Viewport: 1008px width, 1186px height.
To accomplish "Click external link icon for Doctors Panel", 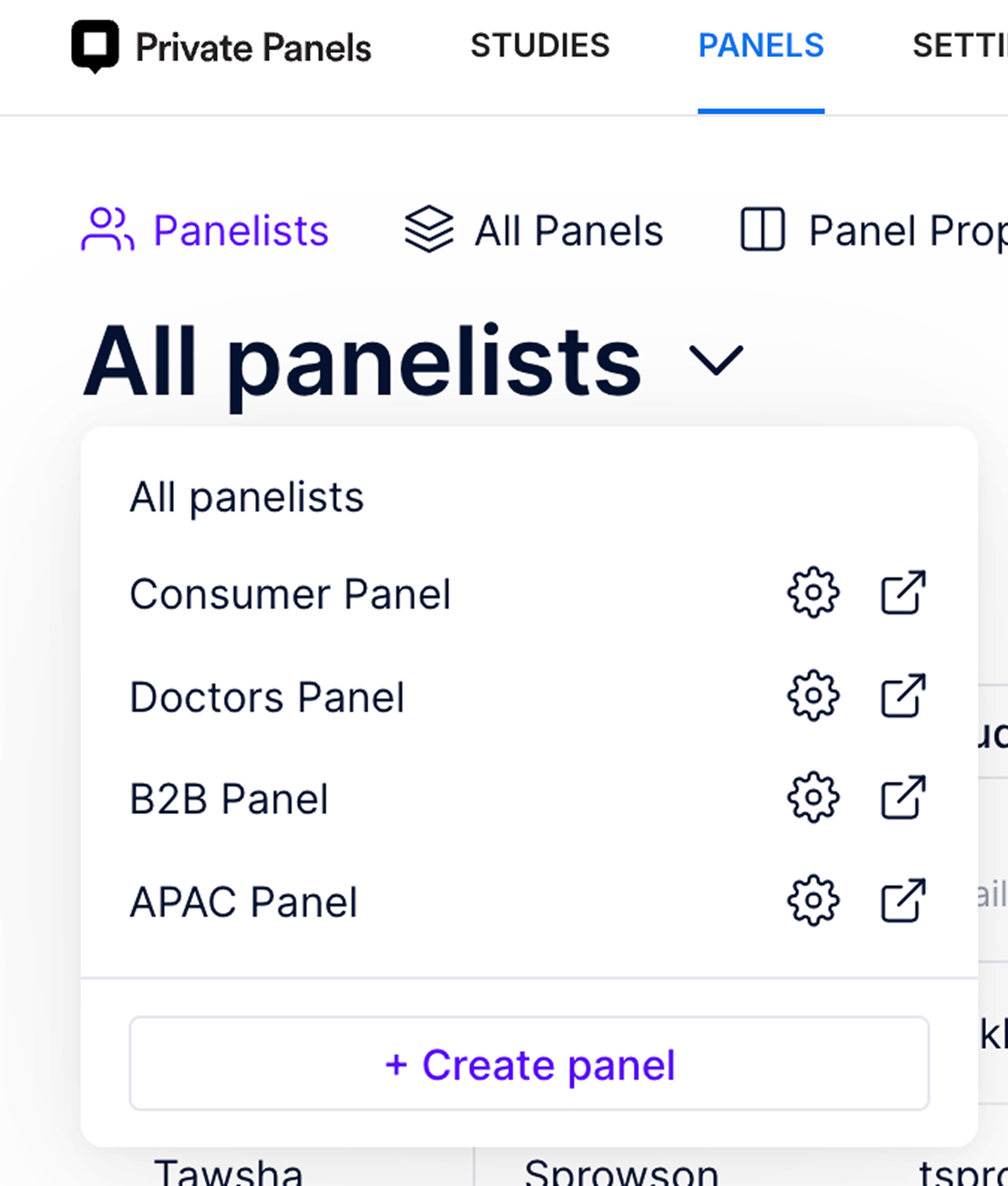I will point(903,695).
